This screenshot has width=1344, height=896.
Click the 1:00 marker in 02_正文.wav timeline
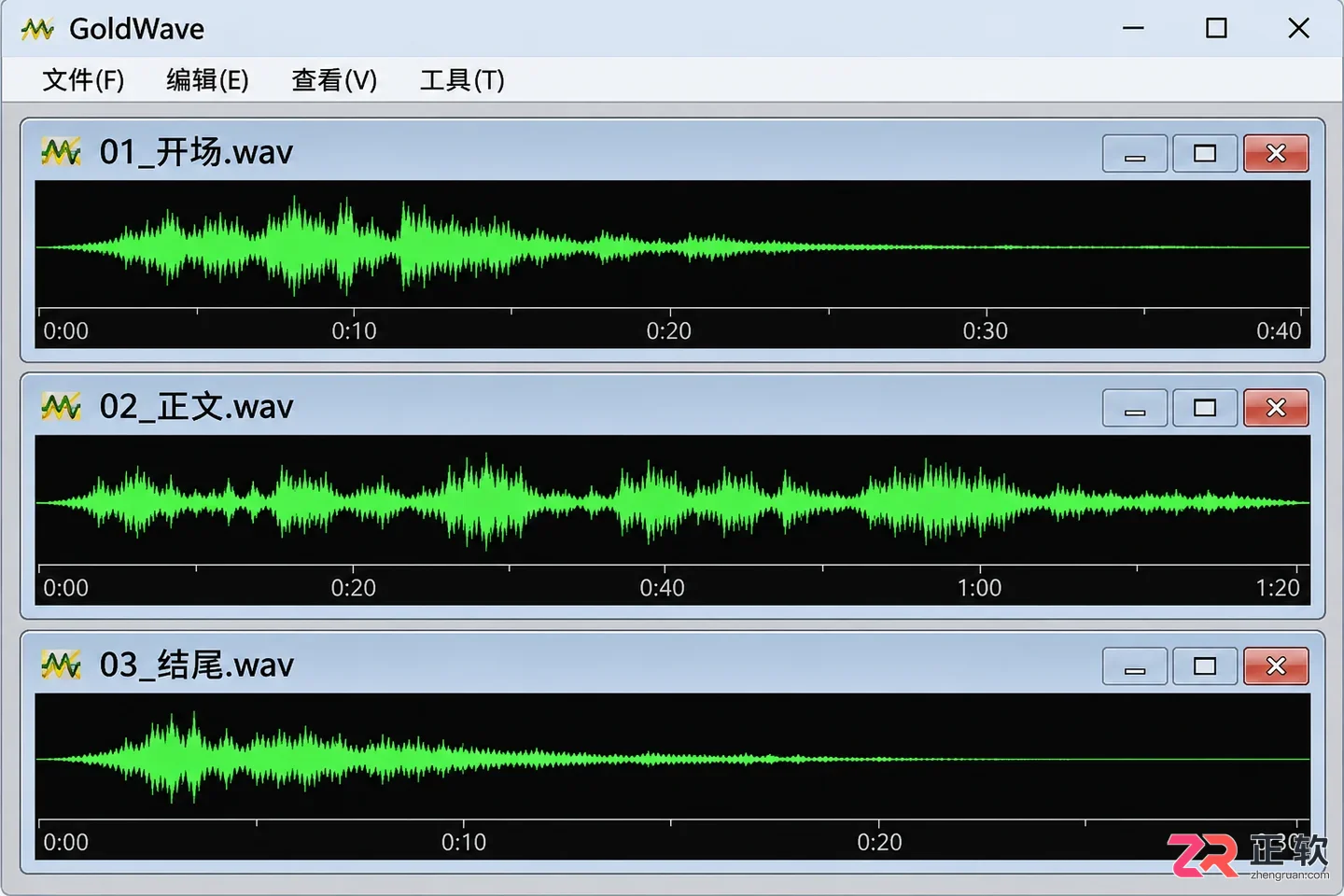coord(979,588)
